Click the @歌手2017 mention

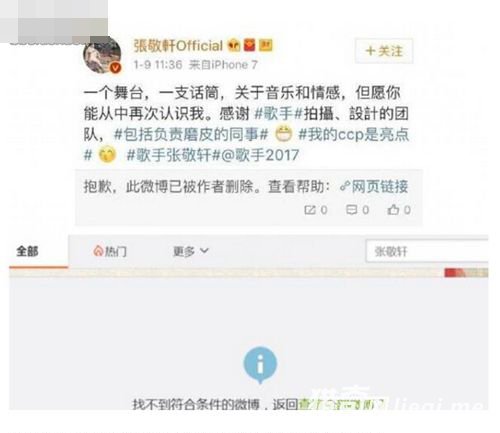pos(260,155)
